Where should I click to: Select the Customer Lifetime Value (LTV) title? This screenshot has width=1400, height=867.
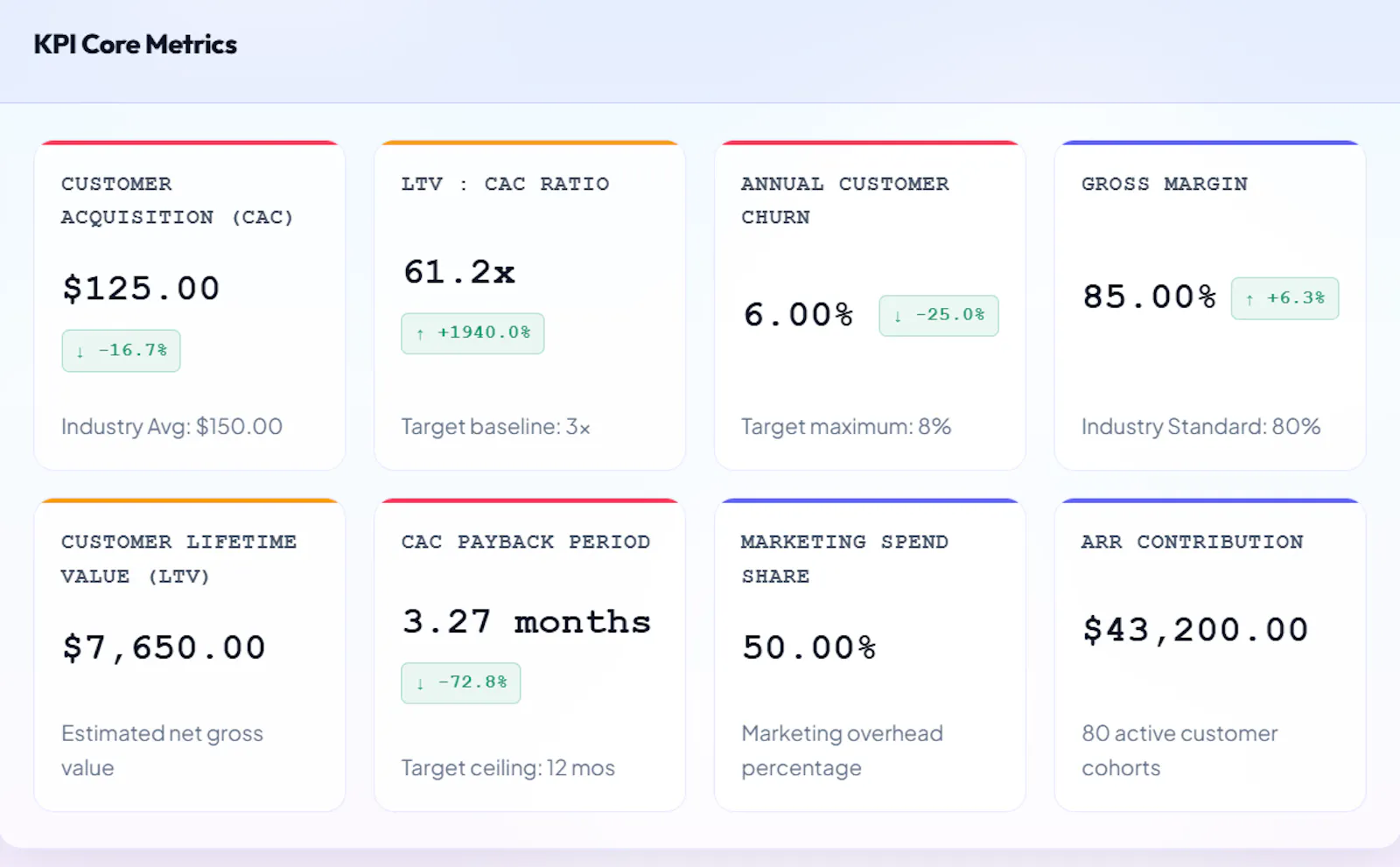[x=178, y=559]
